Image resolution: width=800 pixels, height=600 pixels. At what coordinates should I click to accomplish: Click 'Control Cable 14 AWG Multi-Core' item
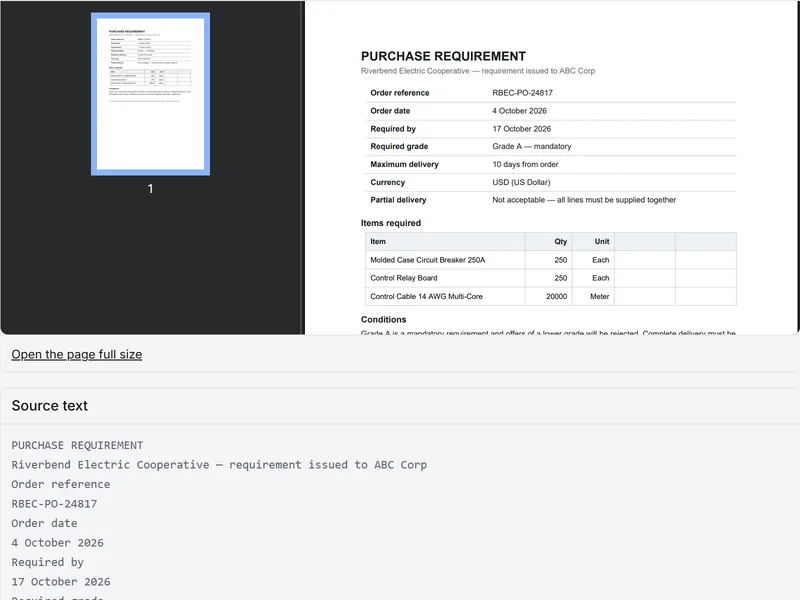coord(426,296)
